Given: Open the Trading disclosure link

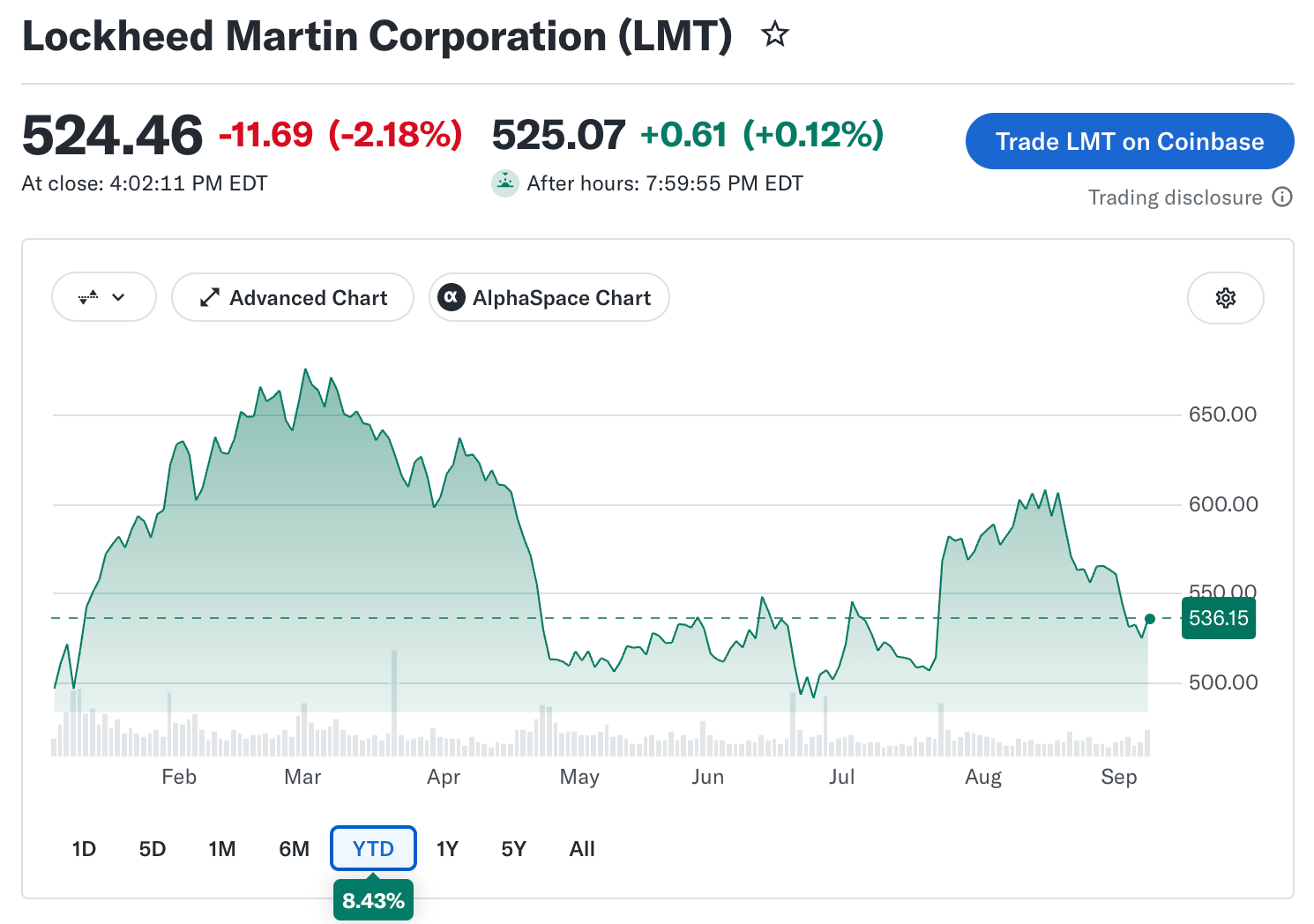Looking at the screenshot, I should (x=1175, y=197).
